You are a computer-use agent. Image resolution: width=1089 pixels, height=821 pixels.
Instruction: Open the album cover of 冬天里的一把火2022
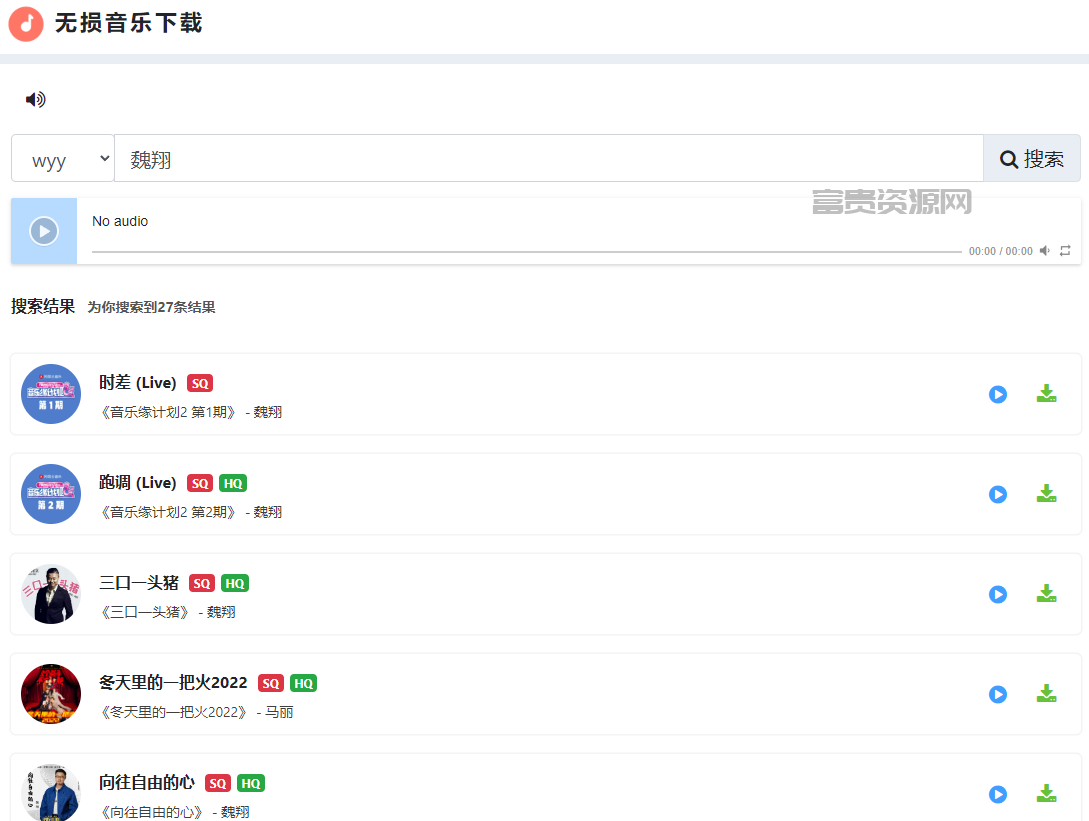pos(51,694)
